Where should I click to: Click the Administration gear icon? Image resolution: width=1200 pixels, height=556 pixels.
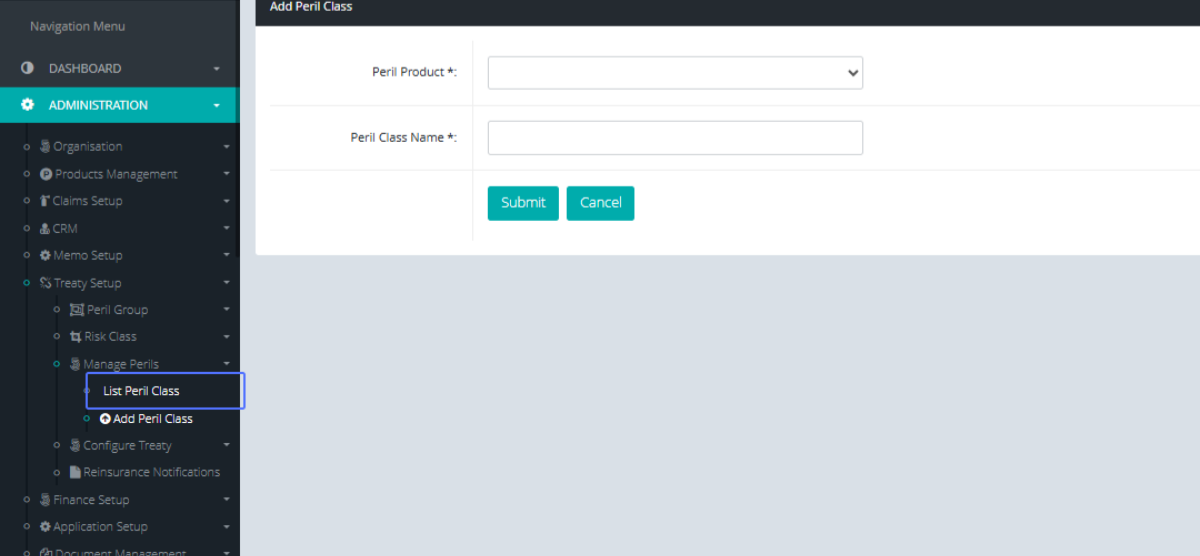click(x=28, y=105)
